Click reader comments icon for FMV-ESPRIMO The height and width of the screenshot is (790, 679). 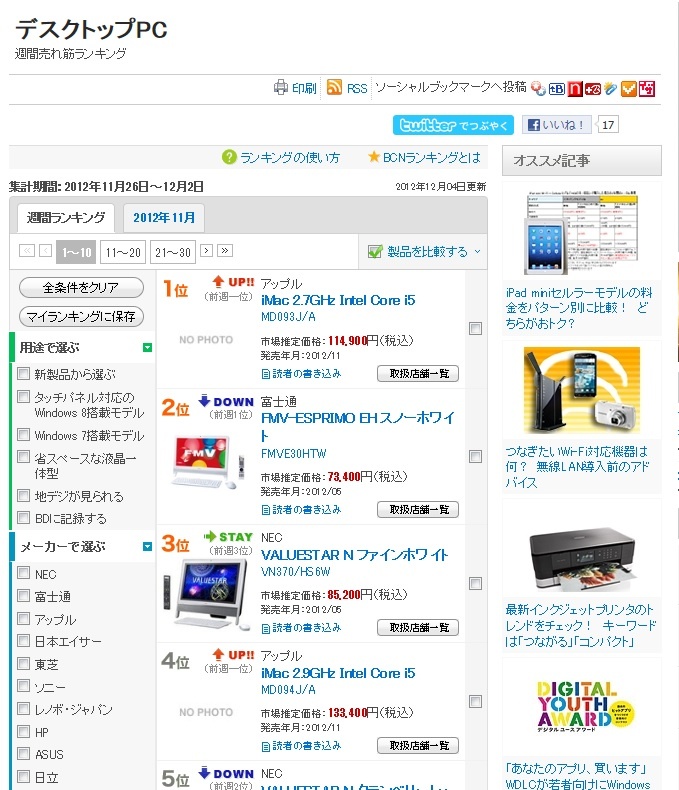pyautogui.click(x=265, y=510)
